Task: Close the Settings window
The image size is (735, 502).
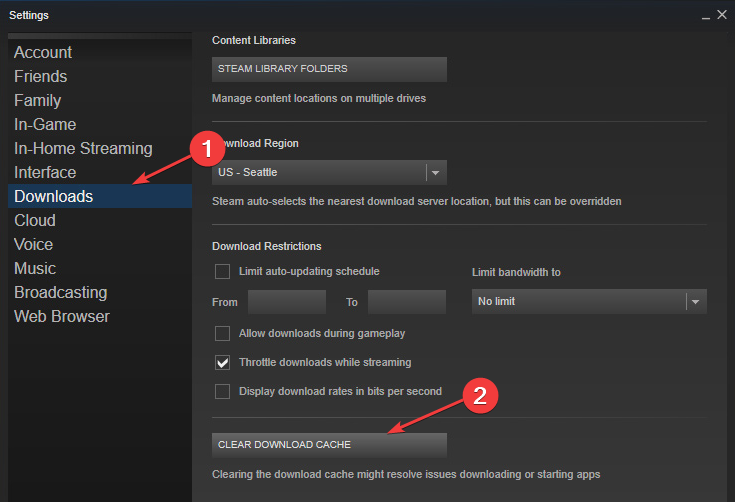Action: point(722,15)
